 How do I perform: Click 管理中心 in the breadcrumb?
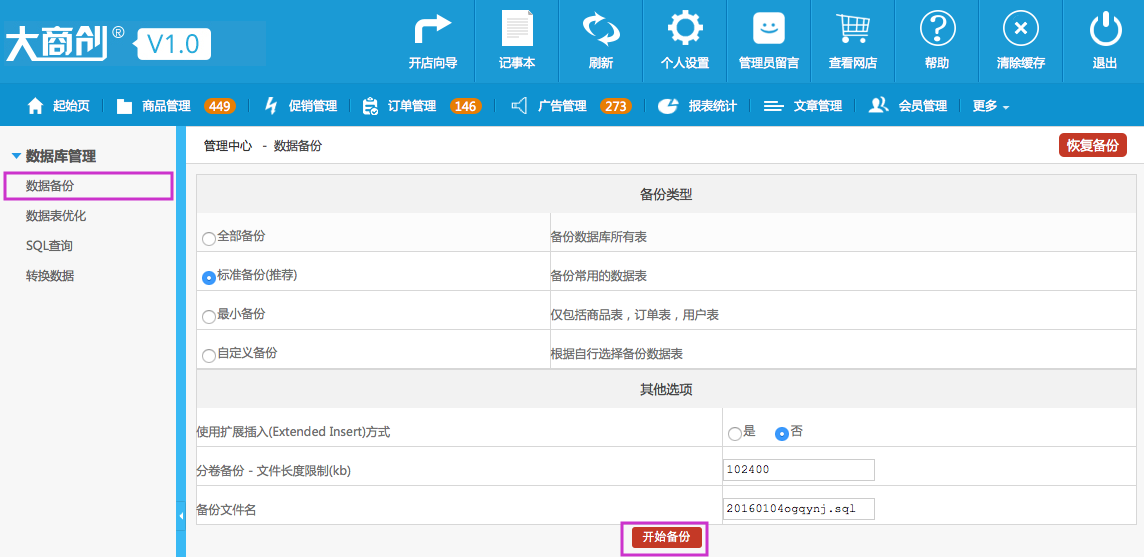228,146
